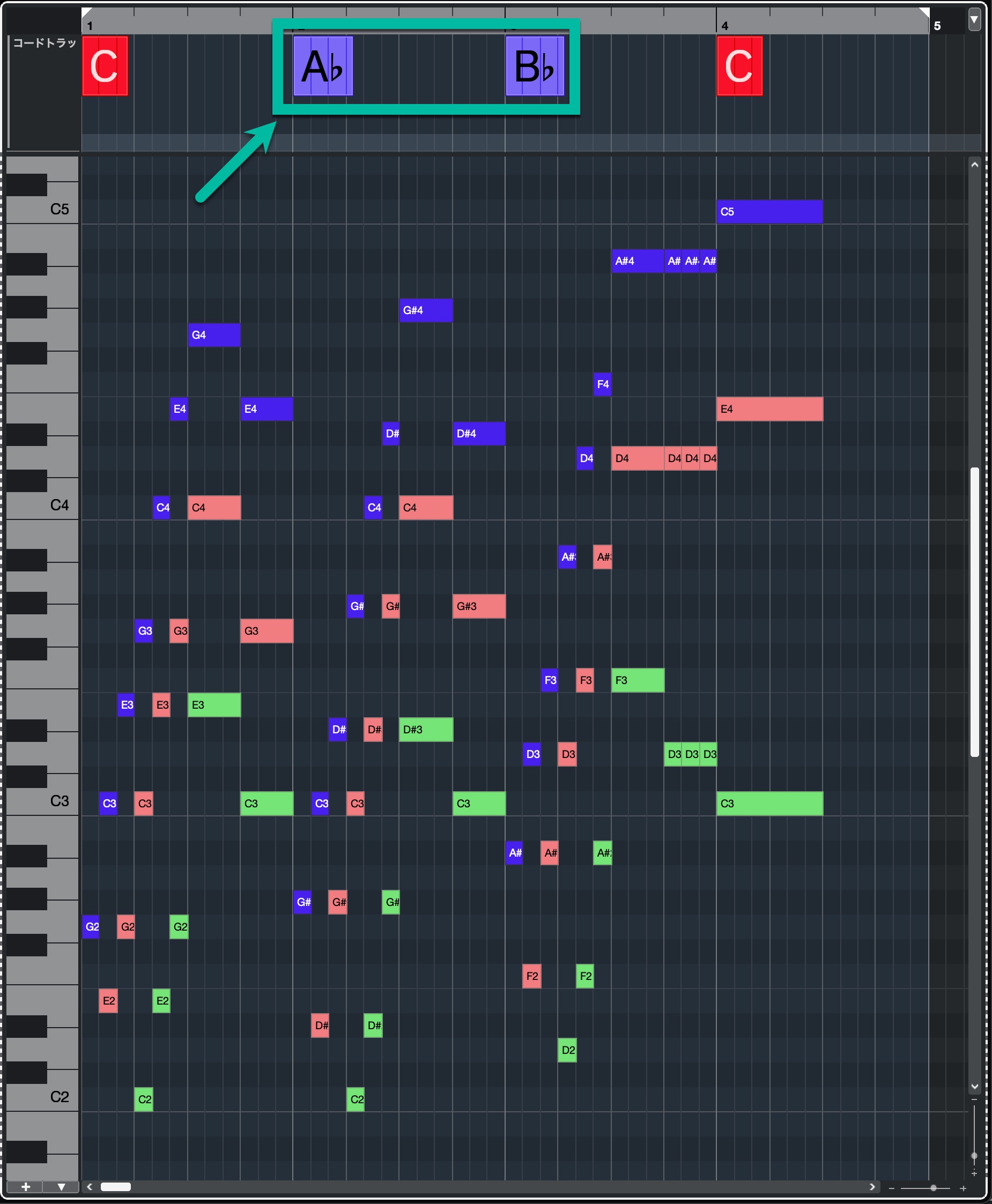Click the vertical scrollbar down arrow

tap(974, 1087)
